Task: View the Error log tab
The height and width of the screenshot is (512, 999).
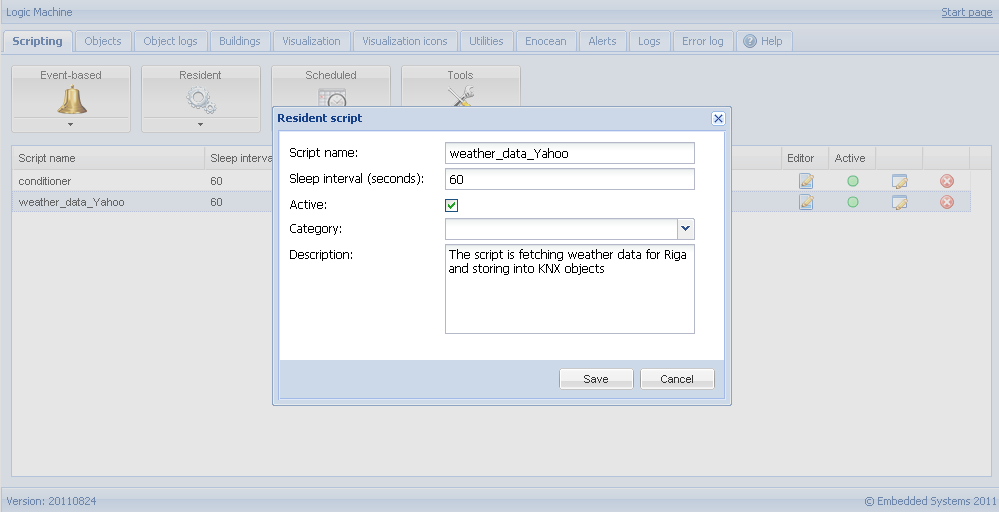Action: (x=703, y=41)
